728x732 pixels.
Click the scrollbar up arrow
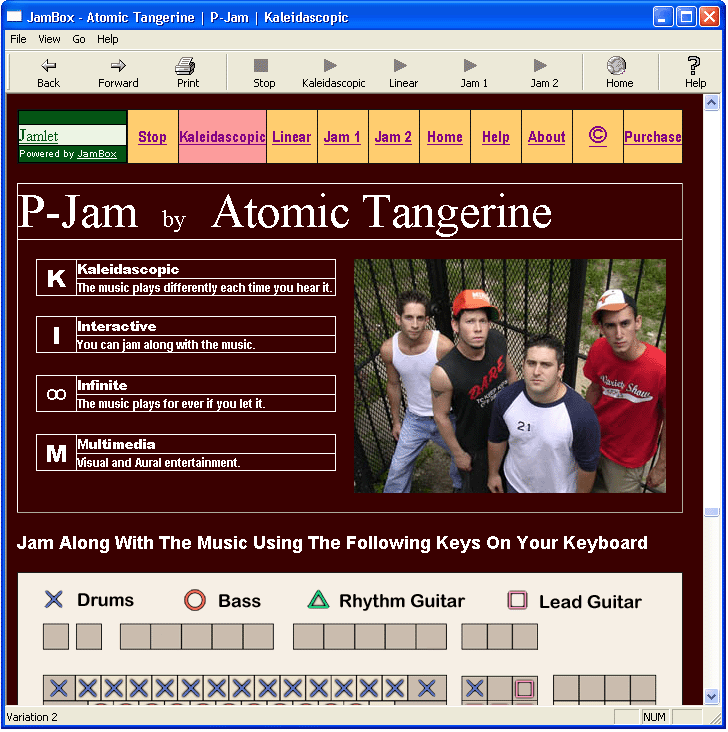click(711, 103)
